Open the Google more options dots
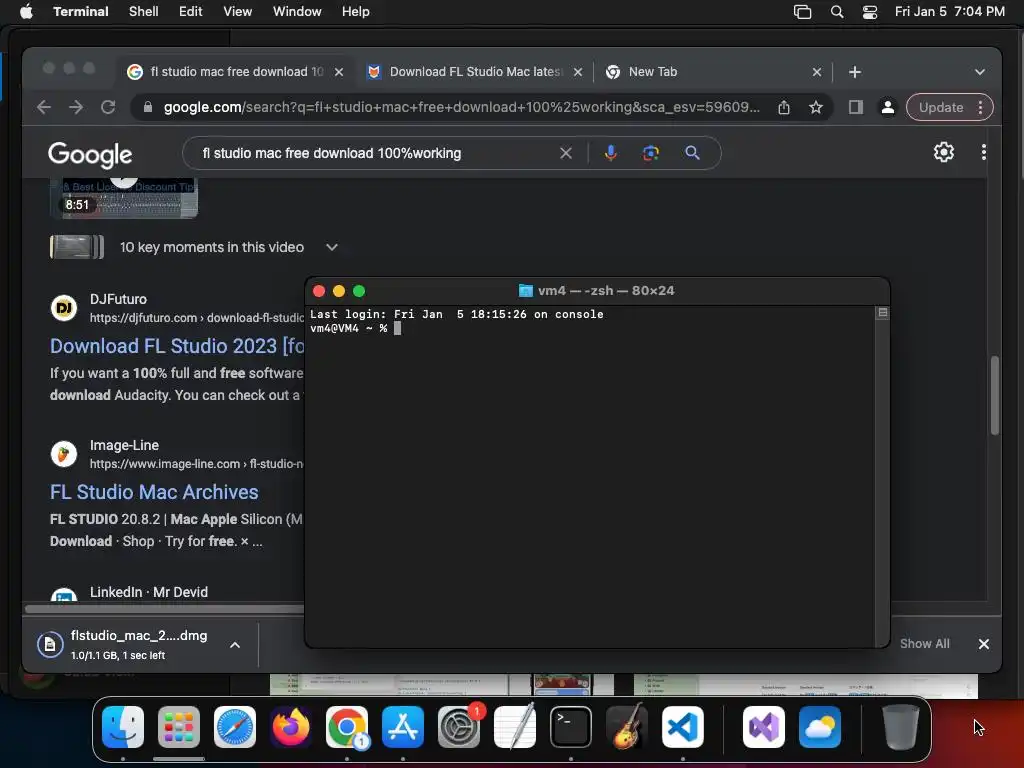The height and width of the screenshot is (768, 1024). pyautogui.click(x=984, y=152)
